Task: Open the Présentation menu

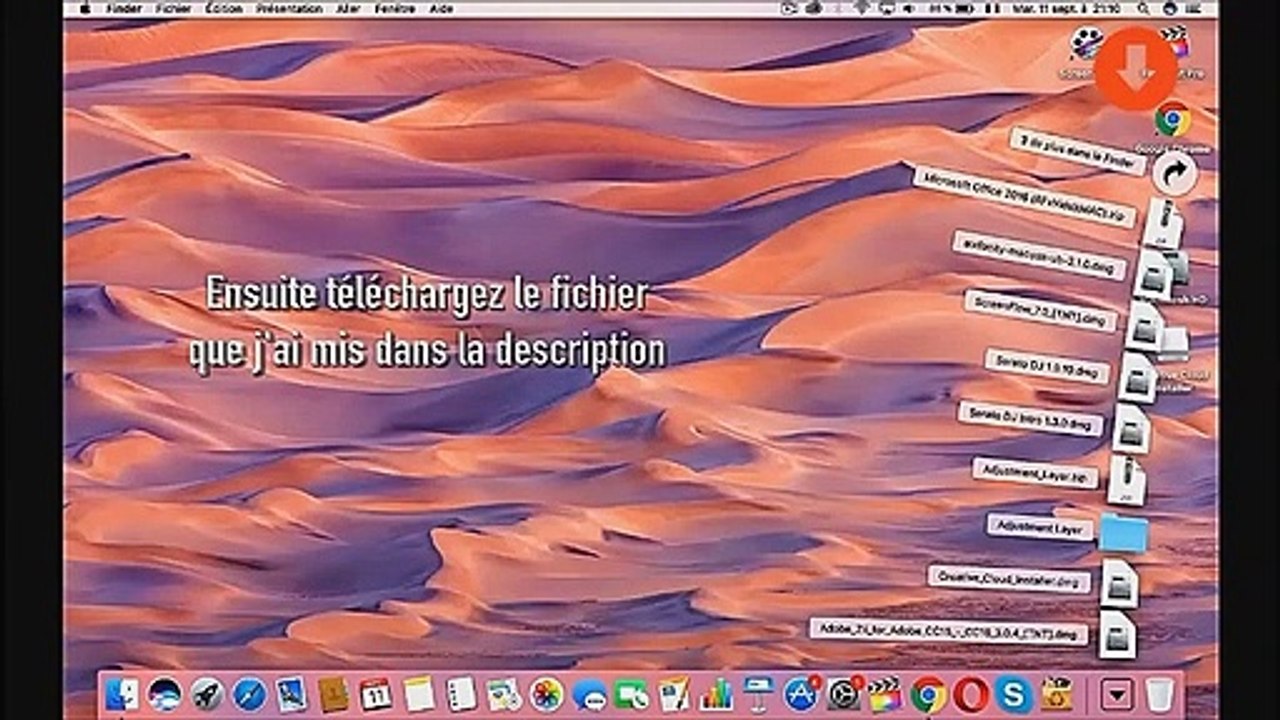Action: tap(288, 8)
